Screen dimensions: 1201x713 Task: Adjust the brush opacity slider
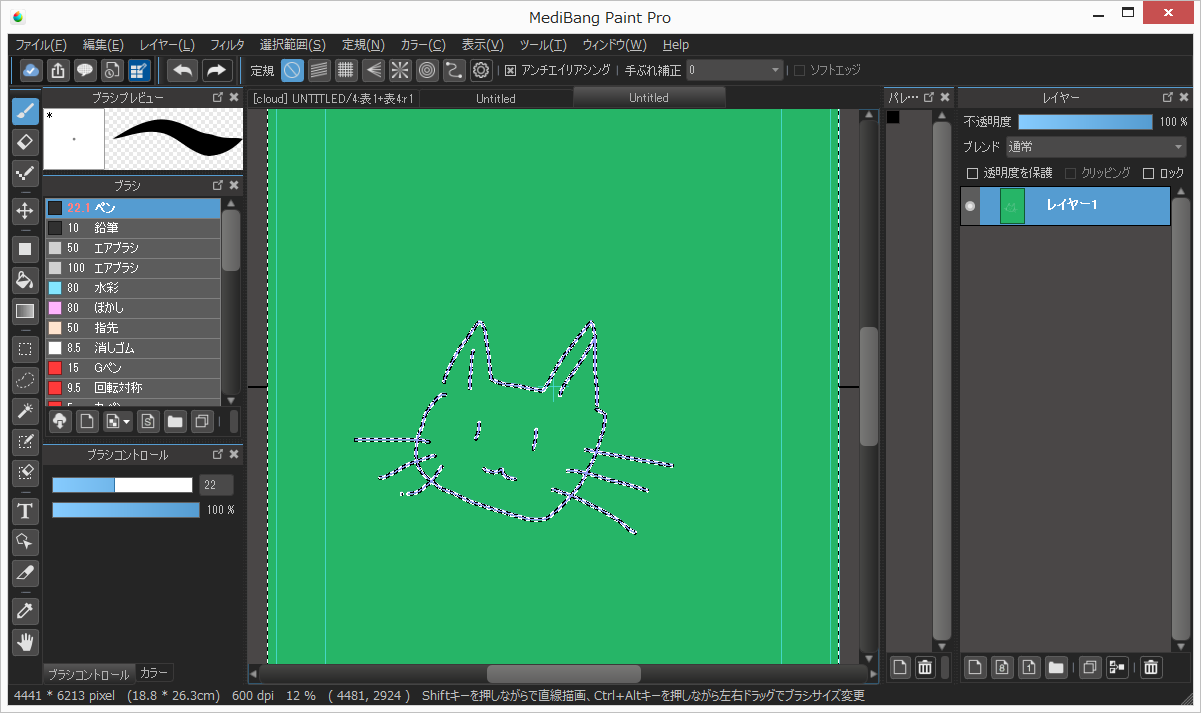(126, 510)
